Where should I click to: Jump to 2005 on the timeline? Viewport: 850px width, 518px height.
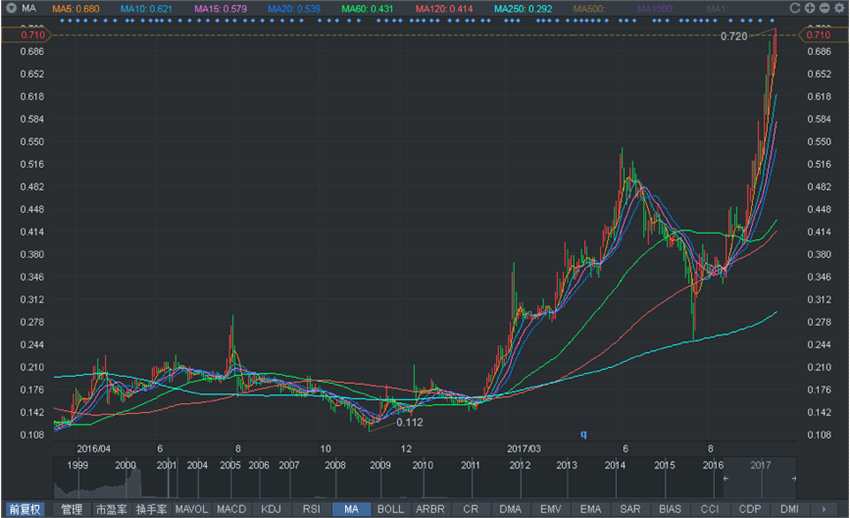coord(230,465)
